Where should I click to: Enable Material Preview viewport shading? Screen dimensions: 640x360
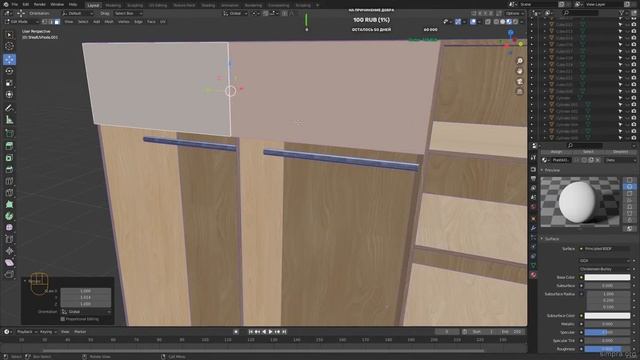tap(509, 22)
